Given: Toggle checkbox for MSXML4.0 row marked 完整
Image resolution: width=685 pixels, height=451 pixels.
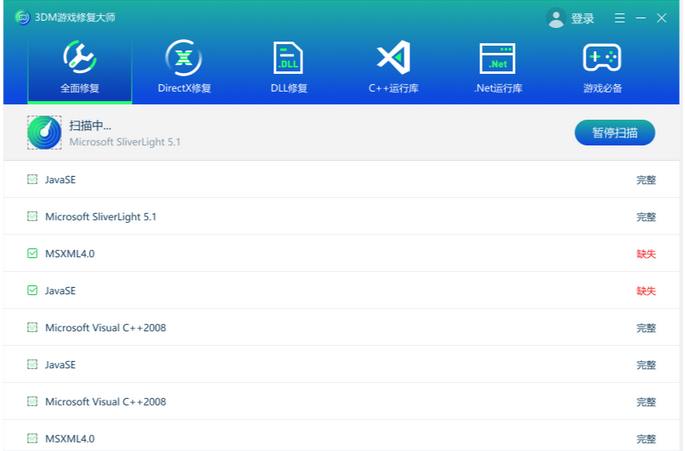Looking at the screenshot, I should tap(32, 438).
